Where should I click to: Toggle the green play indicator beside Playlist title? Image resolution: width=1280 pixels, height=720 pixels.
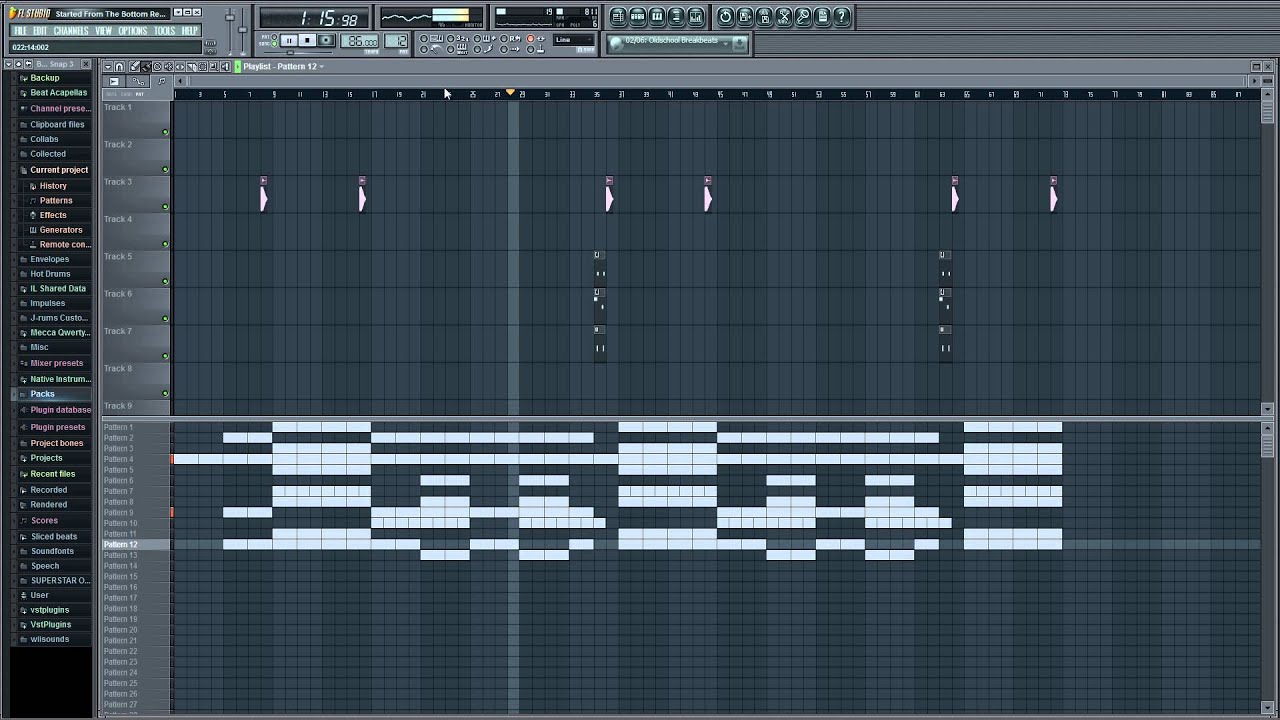coord(238,67)
